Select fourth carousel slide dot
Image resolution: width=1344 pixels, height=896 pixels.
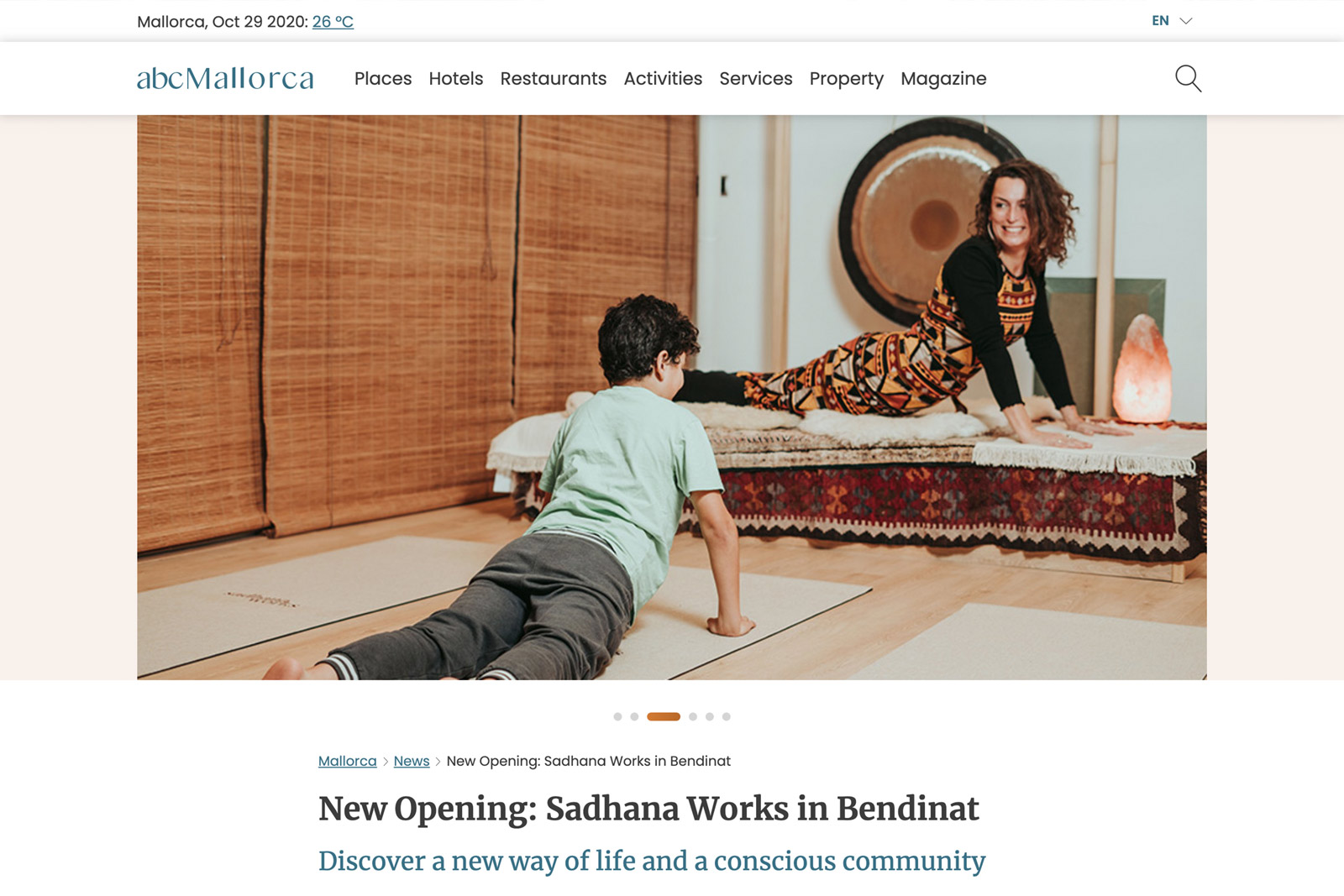click(x=693, y=716)
